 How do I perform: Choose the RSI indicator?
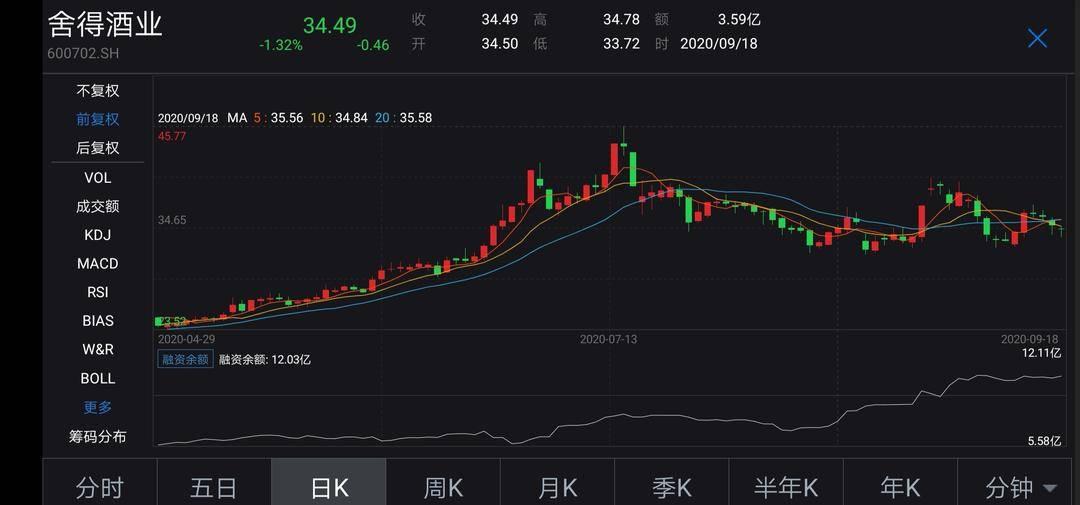click(98, 292)
